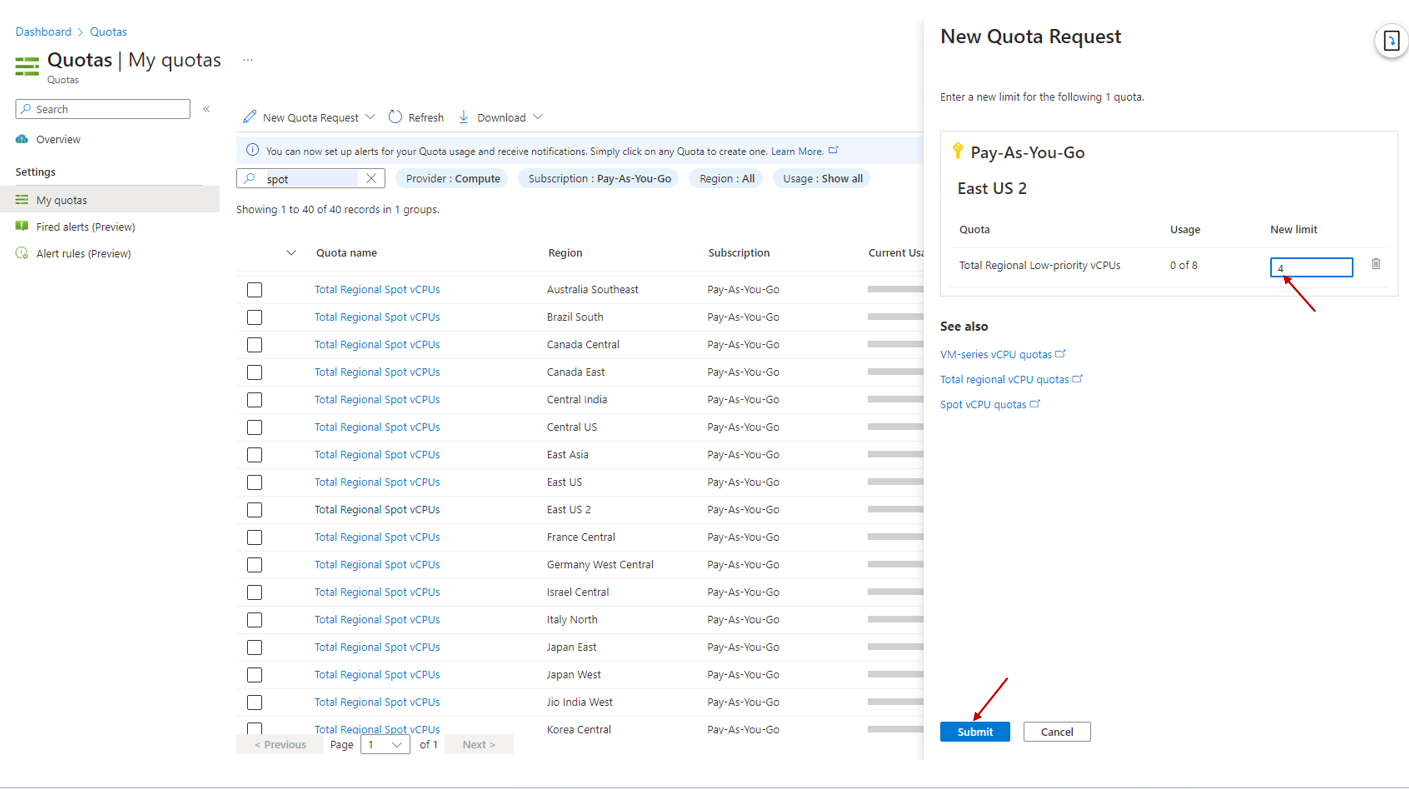Open Total Regional Spot vCPUs for Israel Central
The width and height of the screenshot is (1409, 789).
(x=377, y=592)
